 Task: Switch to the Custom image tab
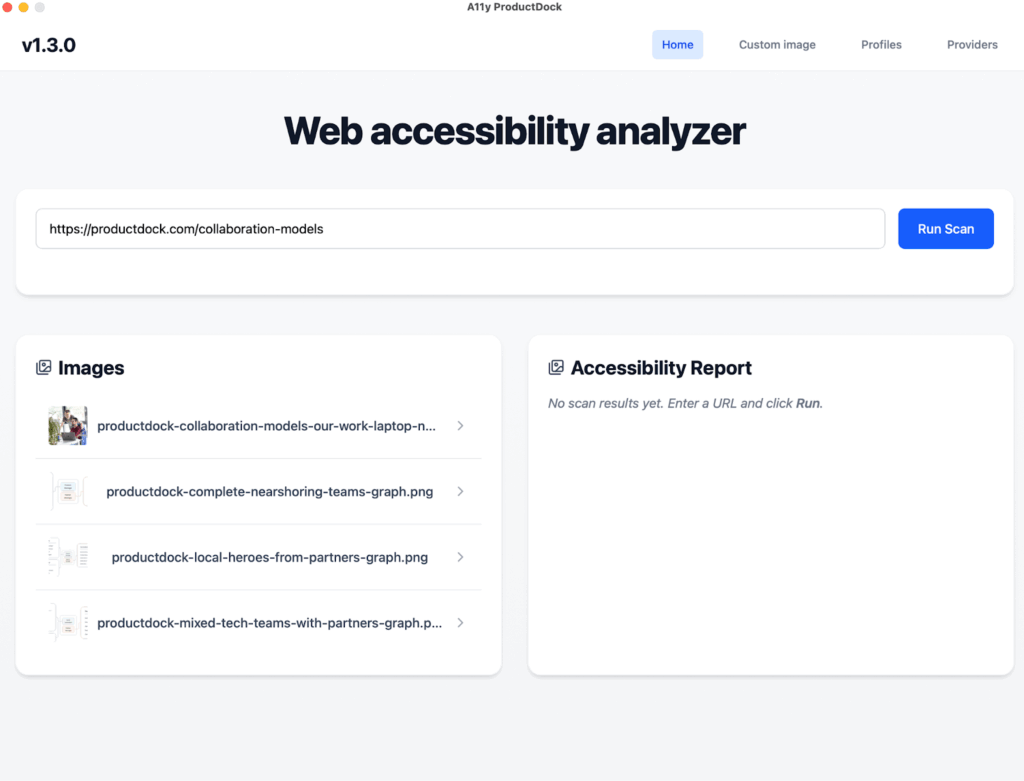pos(777,44)
